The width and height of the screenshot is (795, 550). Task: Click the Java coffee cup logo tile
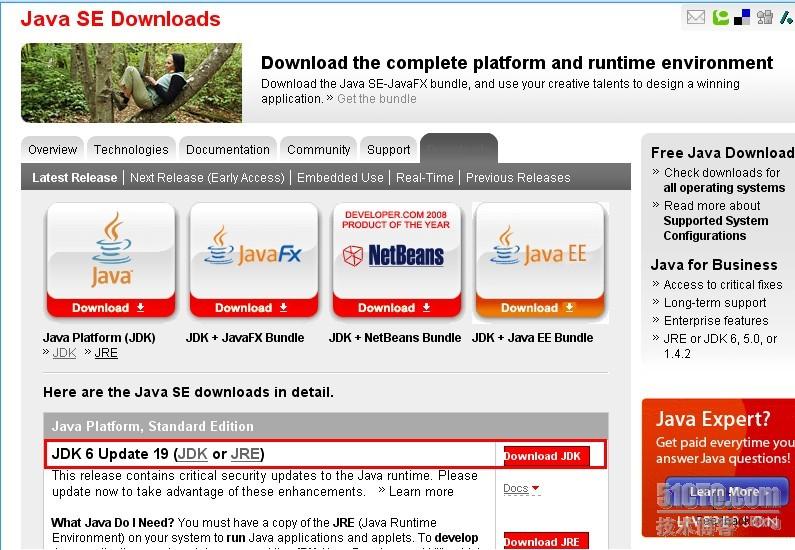pyautogui.click(x=111, y=250)
